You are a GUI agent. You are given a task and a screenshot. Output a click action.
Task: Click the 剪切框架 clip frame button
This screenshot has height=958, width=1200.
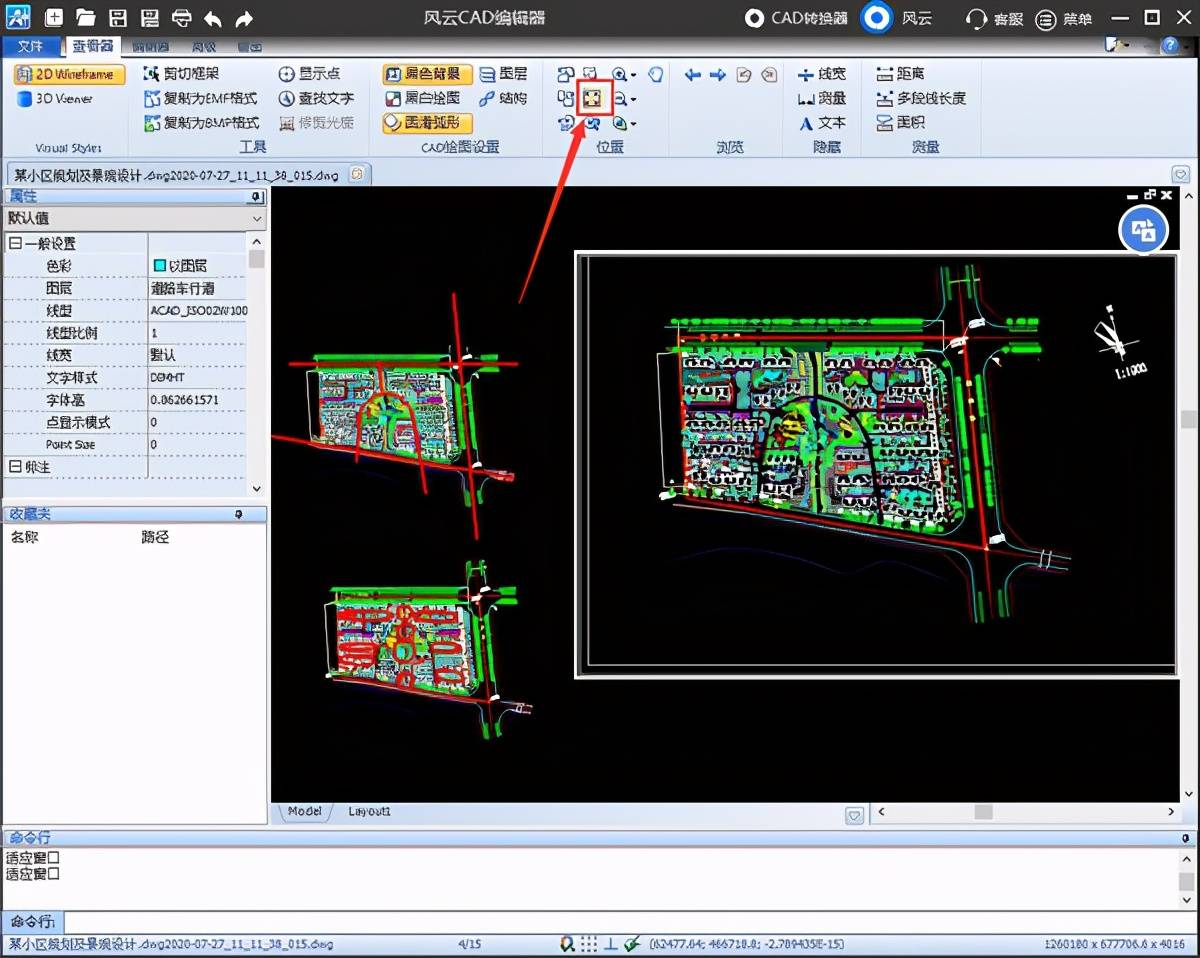tap(182, 74)
